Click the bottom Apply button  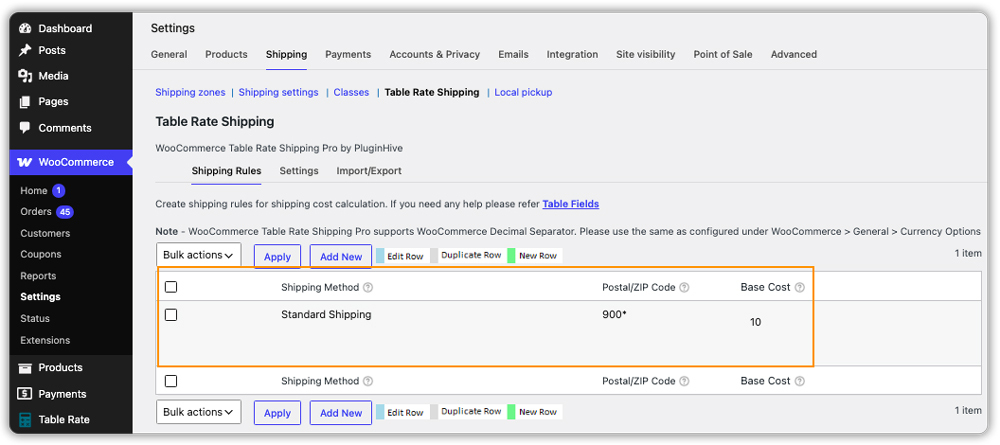point(277,412)
